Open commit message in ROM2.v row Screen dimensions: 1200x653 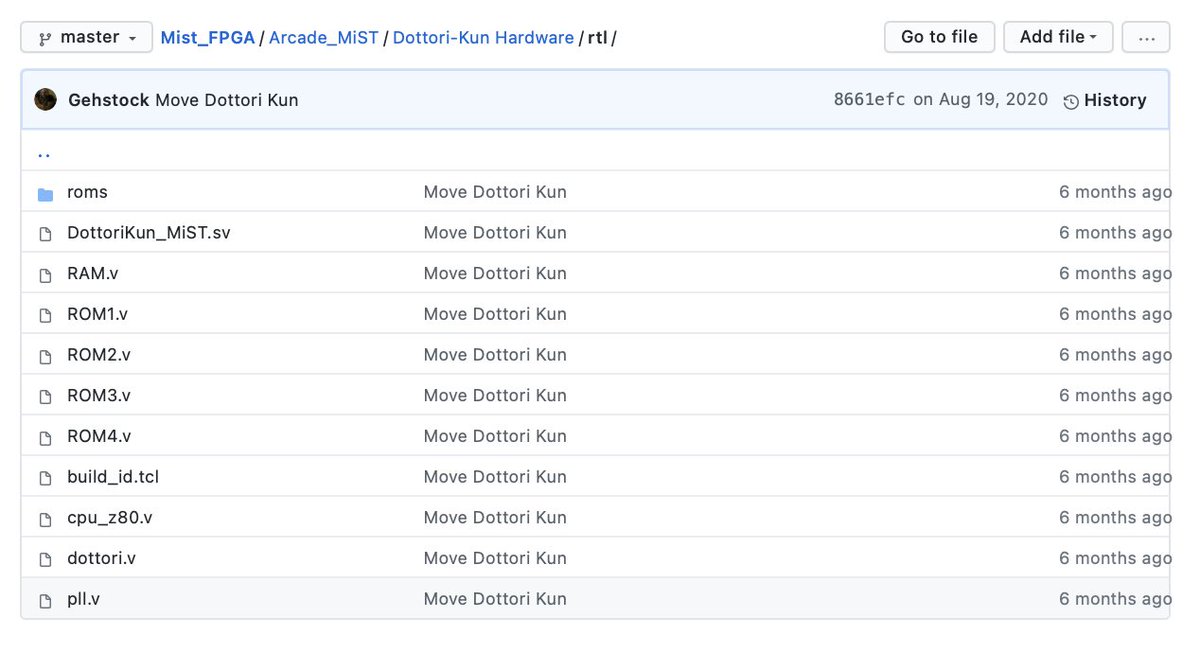tap(495, 355)
